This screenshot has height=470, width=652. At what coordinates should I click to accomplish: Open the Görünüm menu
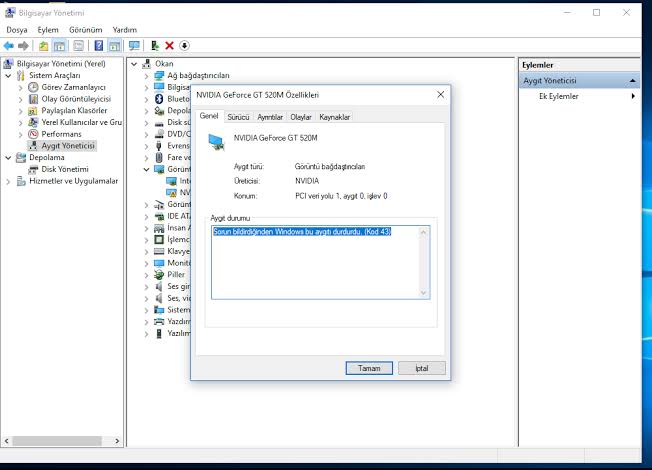[86, 30]
